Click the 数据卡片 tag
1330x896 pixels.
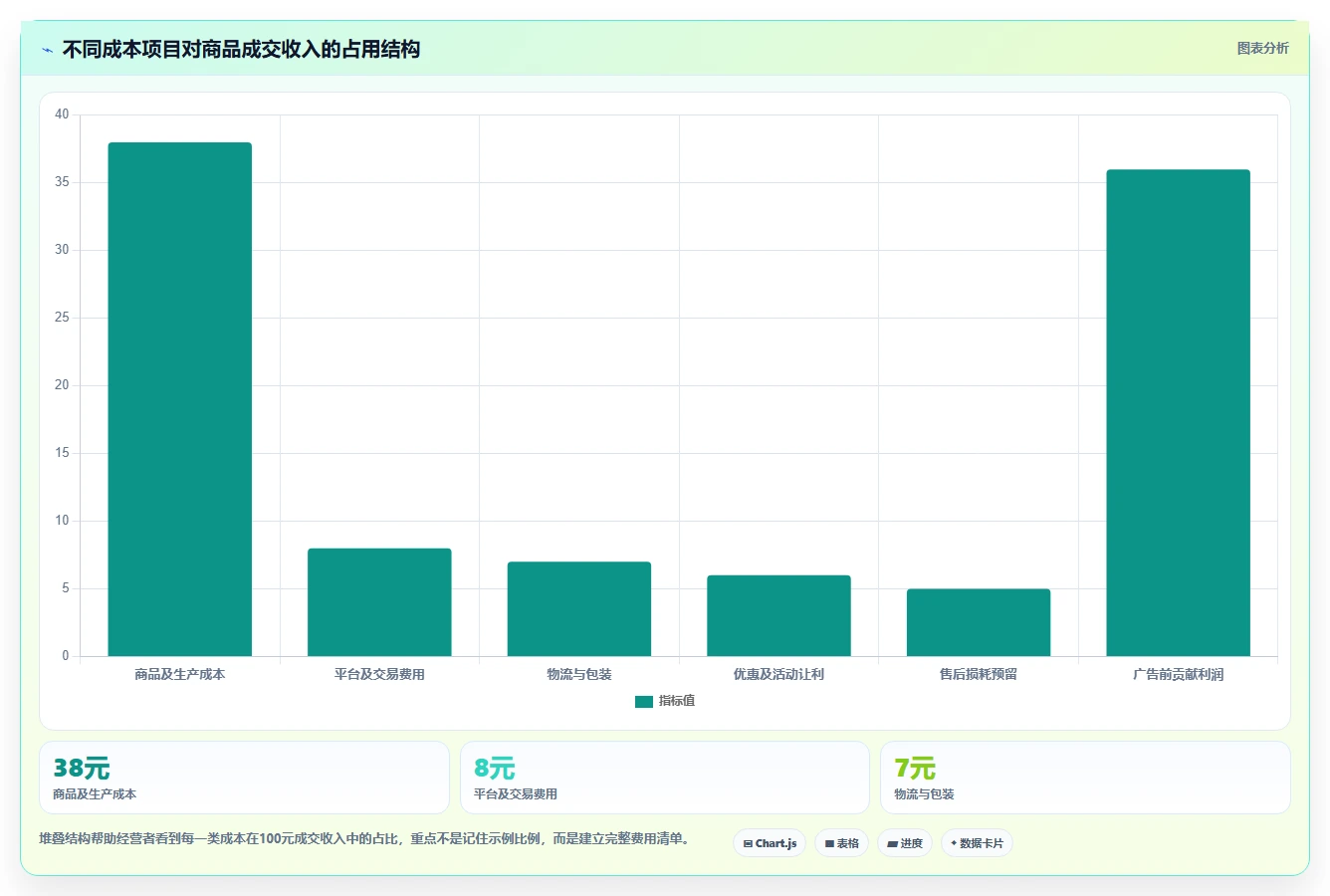(x=977, y=843)
